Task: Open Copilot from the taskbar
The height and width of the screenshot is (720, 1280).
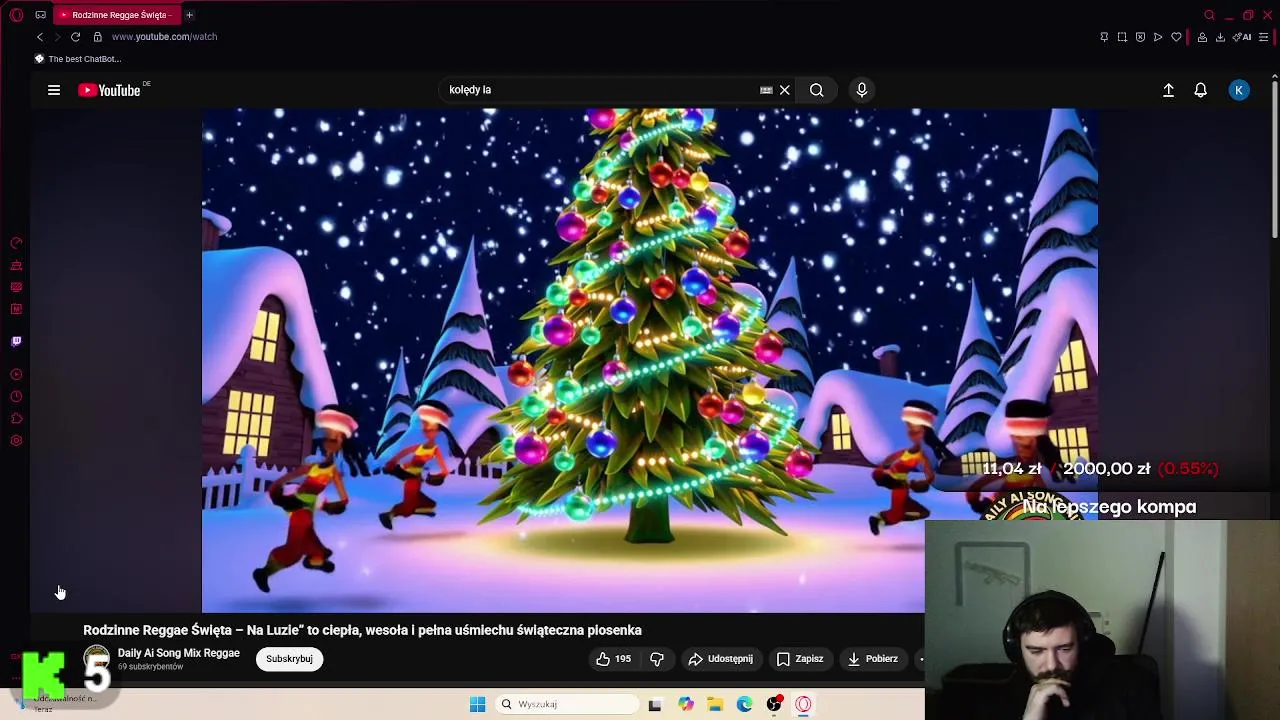Action: tap(685, 705)
